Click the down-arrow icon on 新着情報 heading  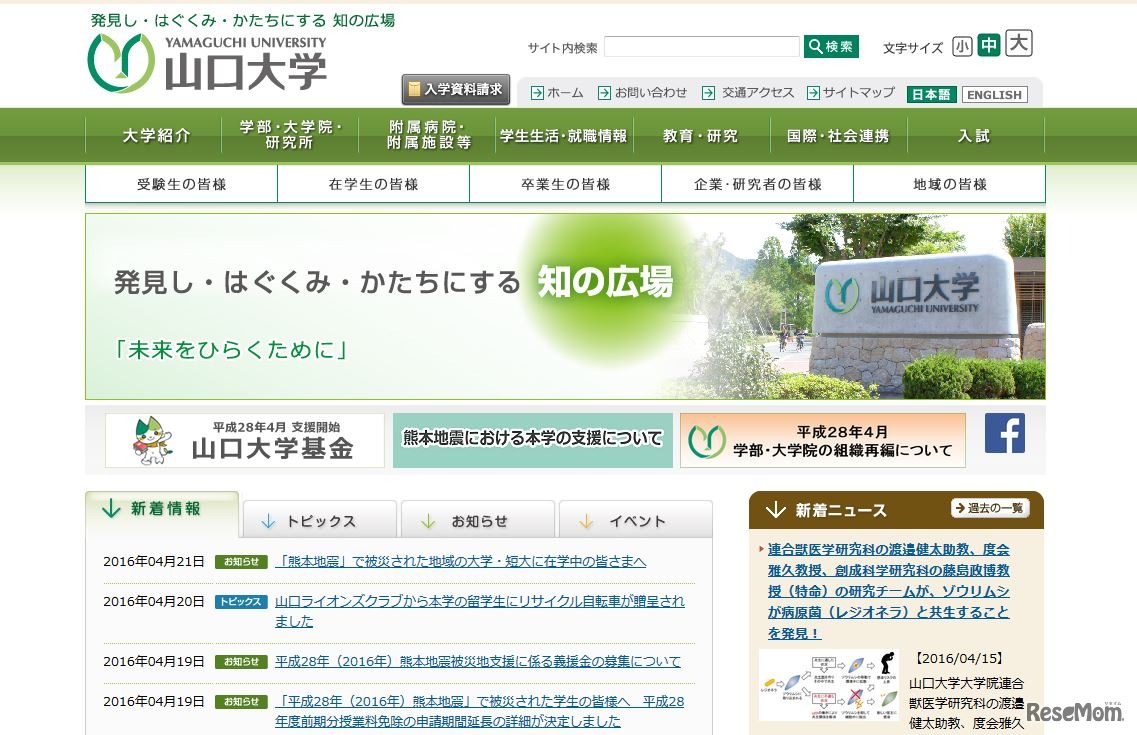click(109, 508)
